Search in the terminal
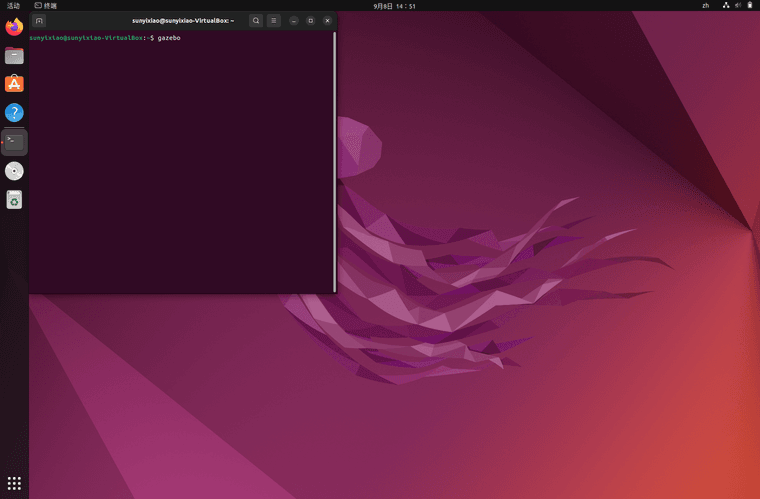This screenshot has width=760, height=499. click(256, 21)
